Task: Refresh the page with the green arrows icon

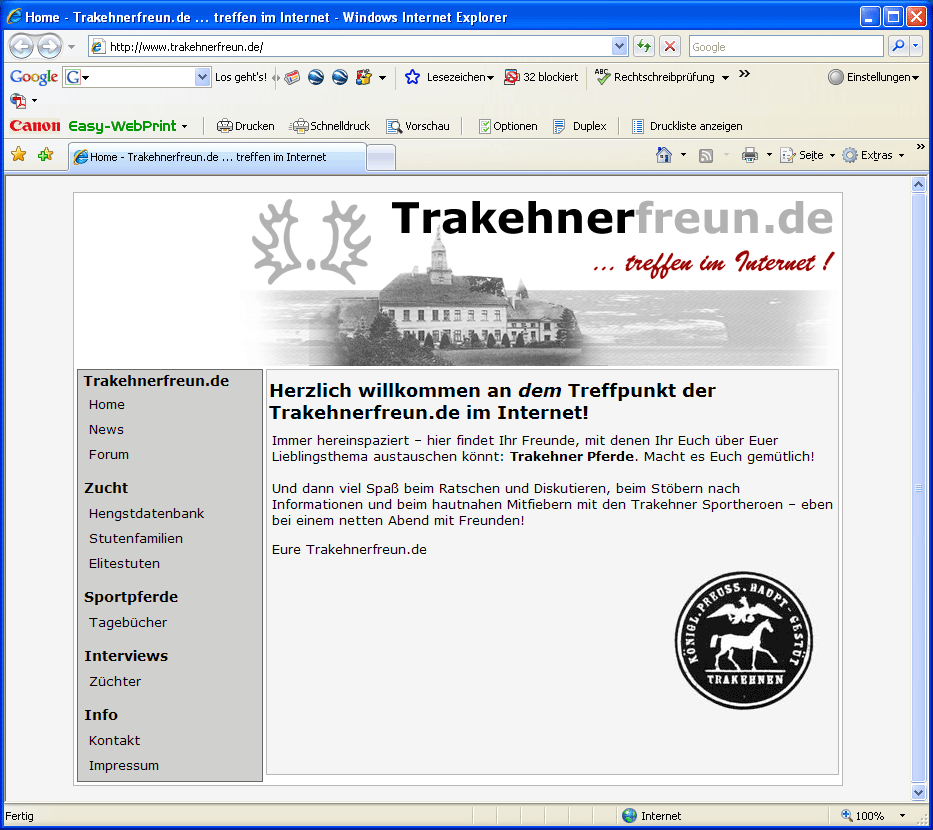Action: pyautogui.click(x=643, y=46)
